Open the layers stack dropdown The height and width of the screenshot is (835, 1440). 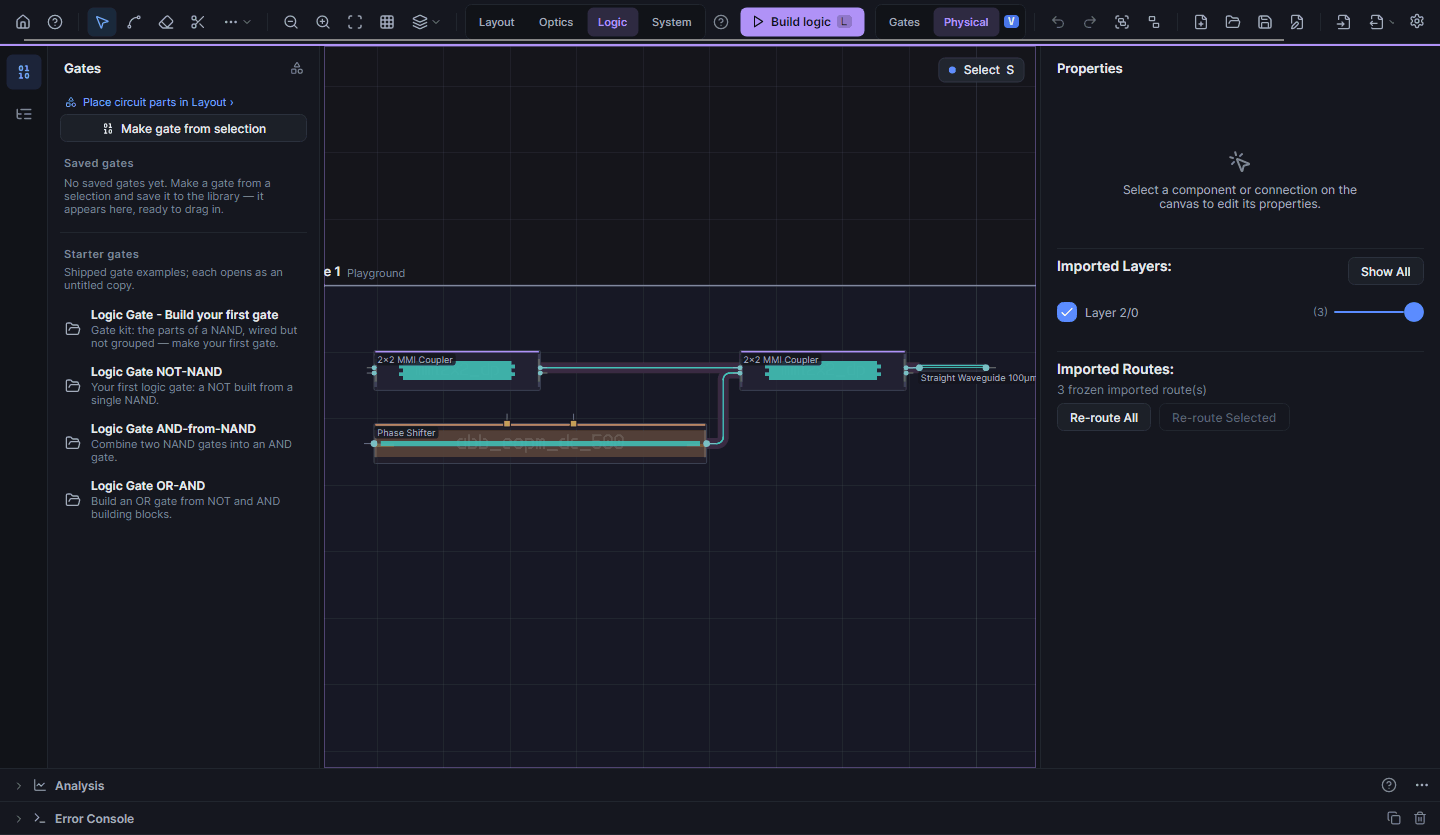(x=426, y=22)
